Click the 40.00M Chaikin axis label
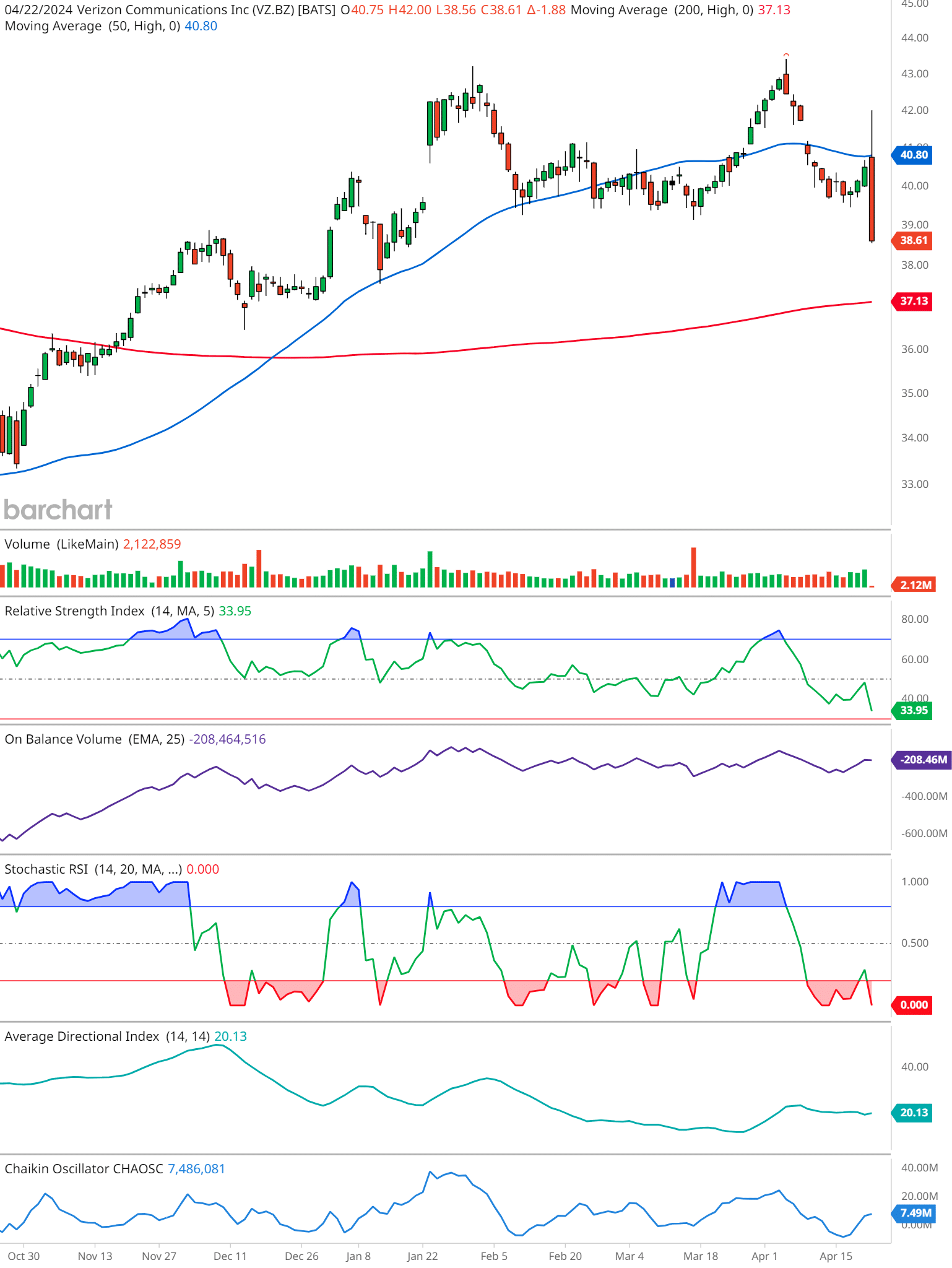 point(920,1168)
